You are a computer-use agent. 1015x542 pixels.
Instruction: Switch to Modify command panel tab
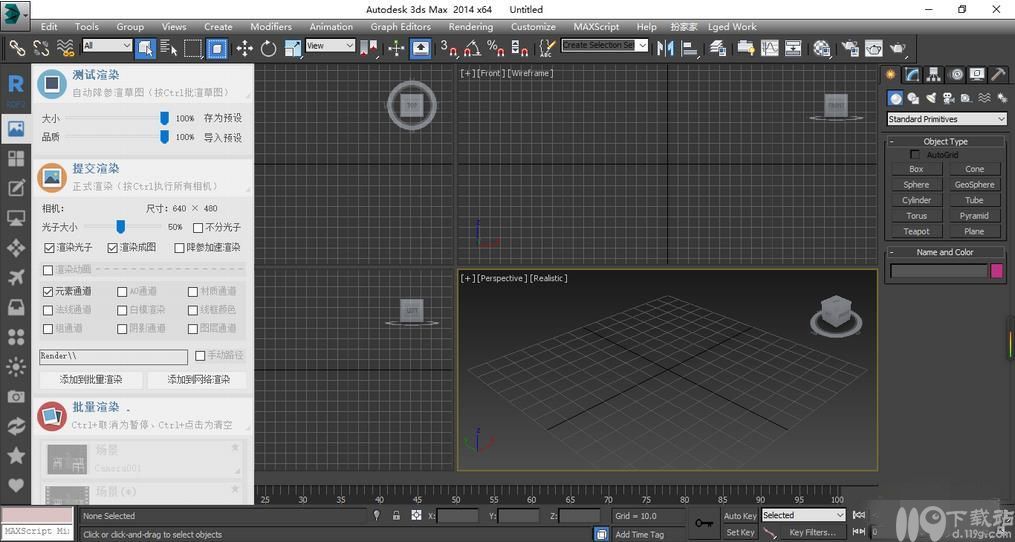tap(912, 74)
